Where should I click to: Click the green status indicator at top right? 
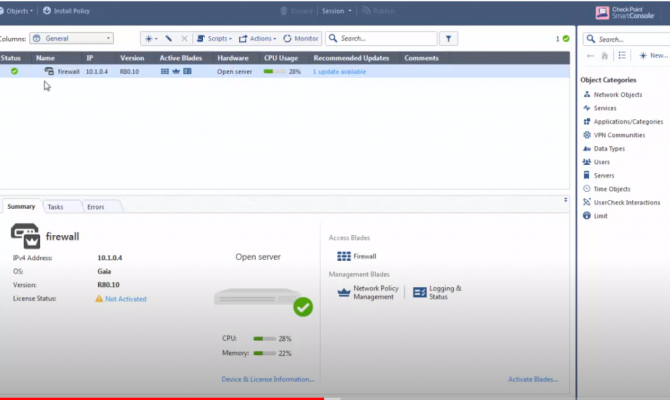[x=566, y=39]
